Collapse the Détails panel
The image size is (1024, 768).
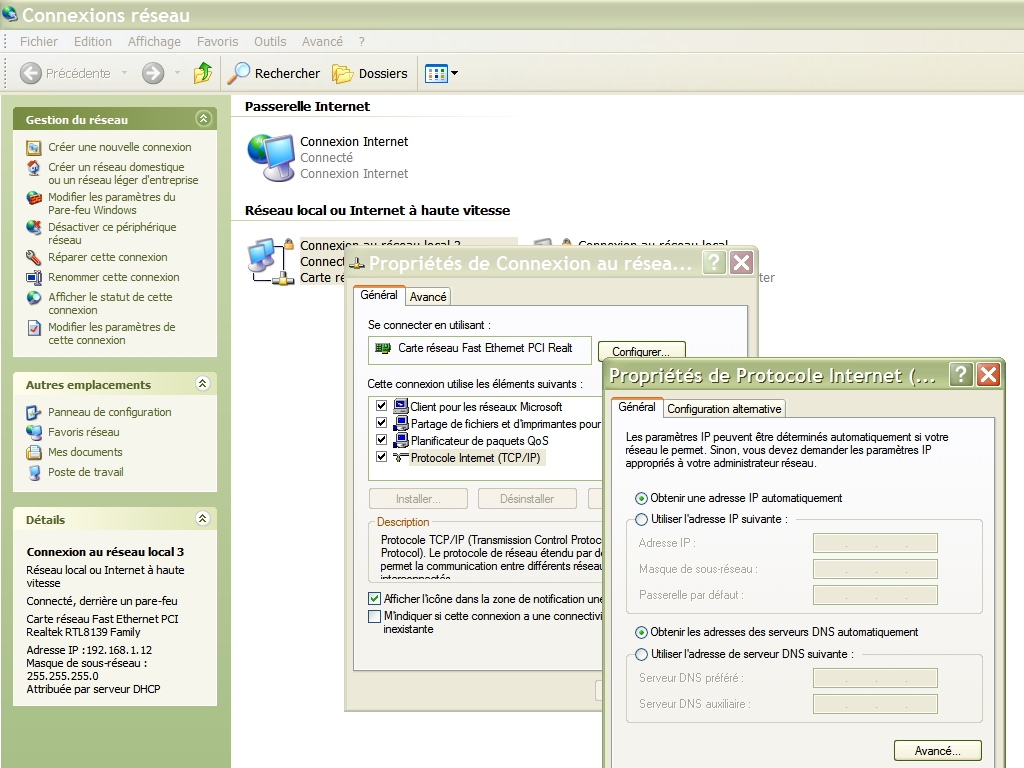click(x=203, y=519)
